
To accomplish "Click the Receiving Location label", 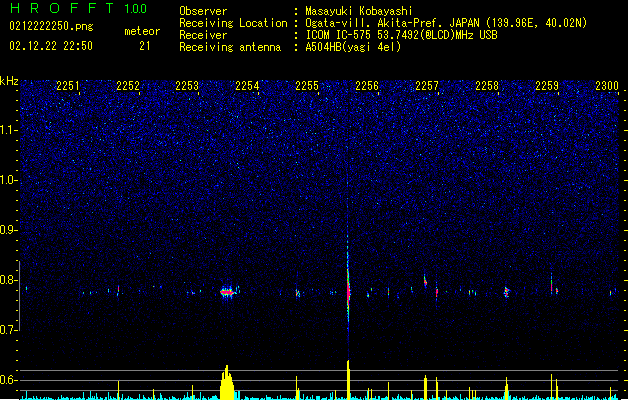I will [x=233, y=23].
